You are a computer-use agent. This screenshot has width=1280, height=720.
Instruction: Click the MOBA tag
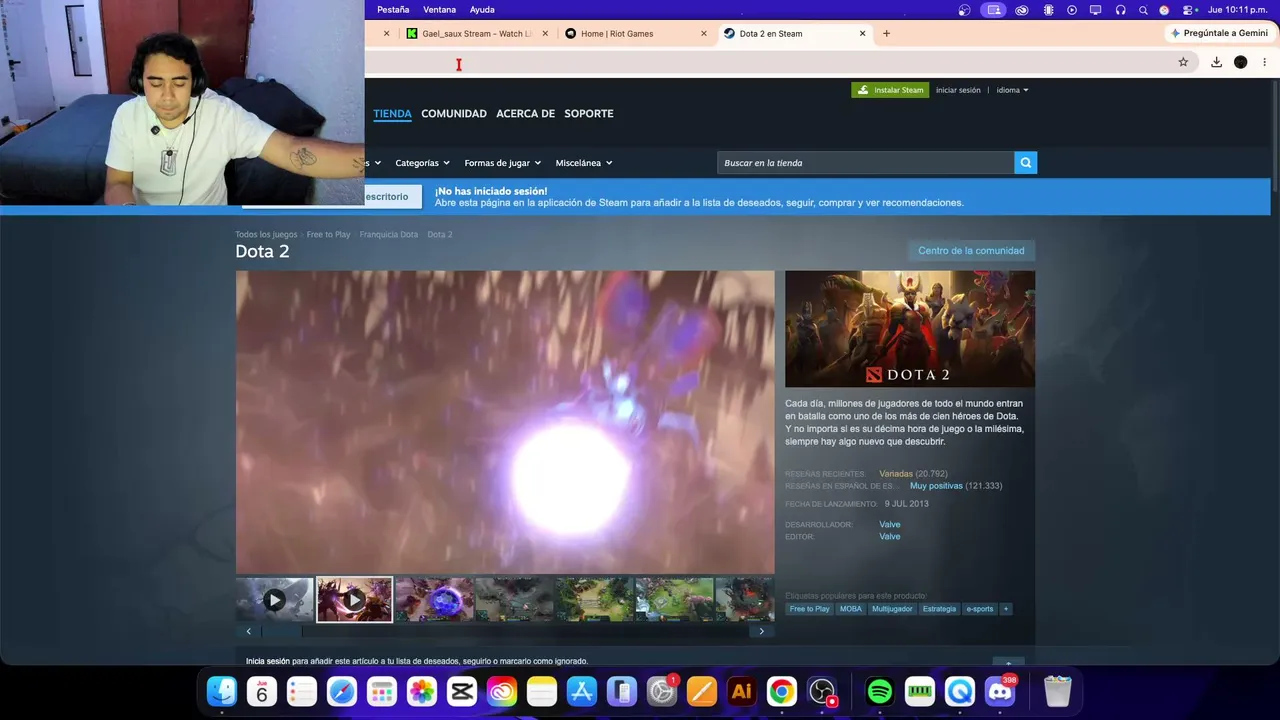point(851,609)
